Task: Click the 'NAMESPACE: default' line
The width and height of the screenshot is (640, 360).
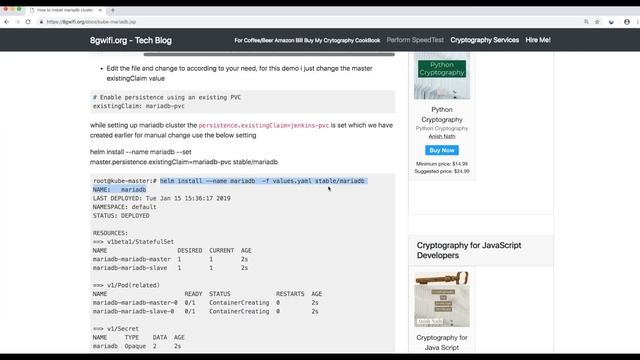Action: pos(124,207)
